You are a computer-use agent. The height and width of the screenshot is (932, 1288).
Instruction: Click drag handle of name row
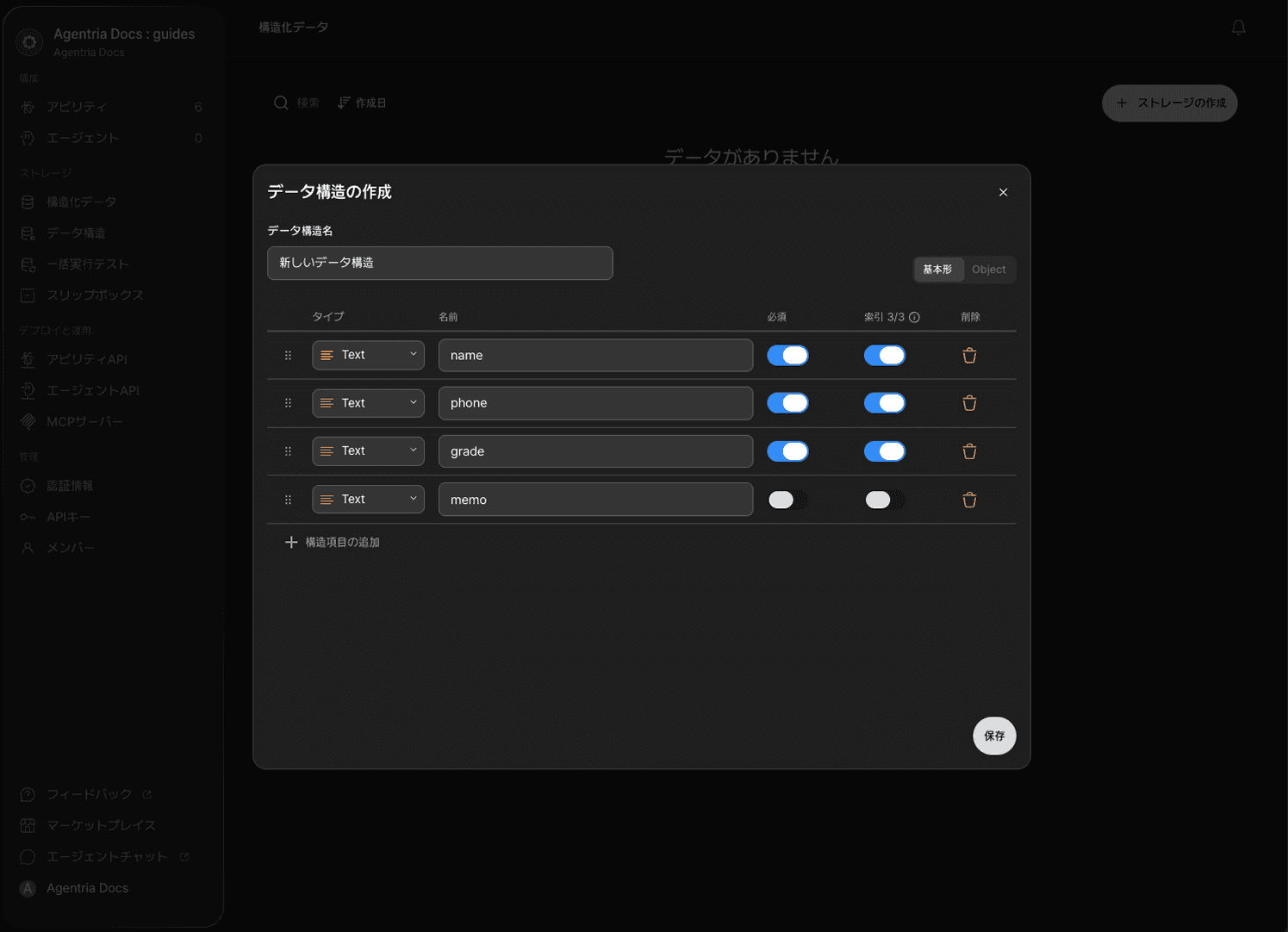pos(288,356)
